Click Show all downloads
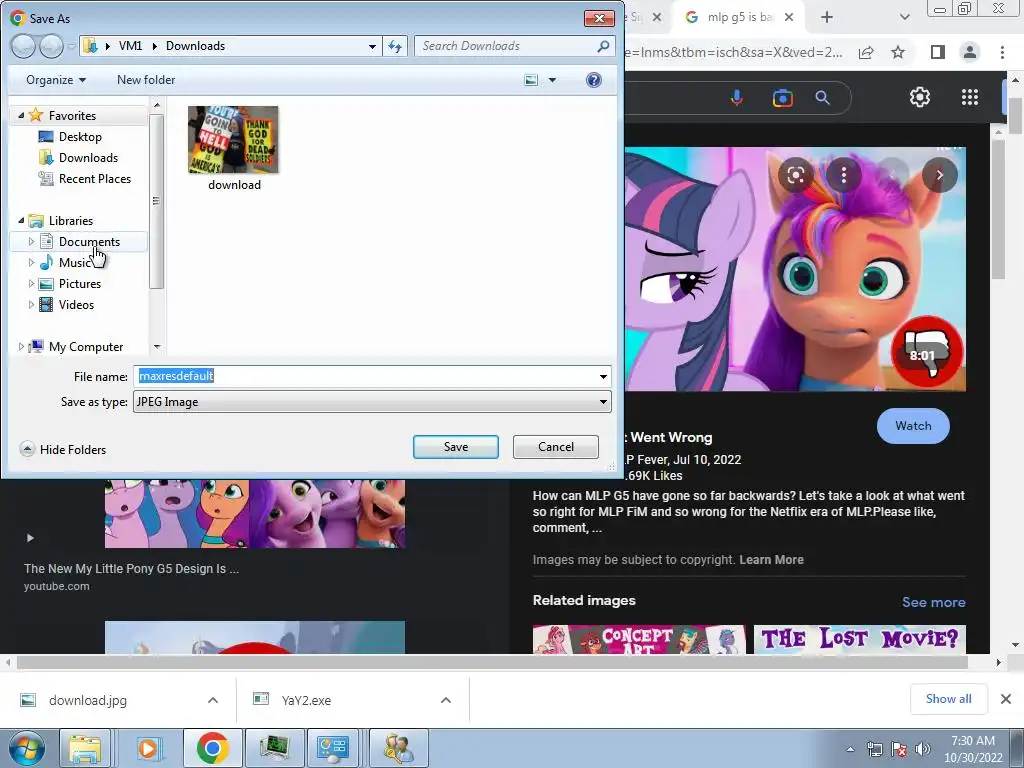The image size is (1024, 768). click(948, 699)
